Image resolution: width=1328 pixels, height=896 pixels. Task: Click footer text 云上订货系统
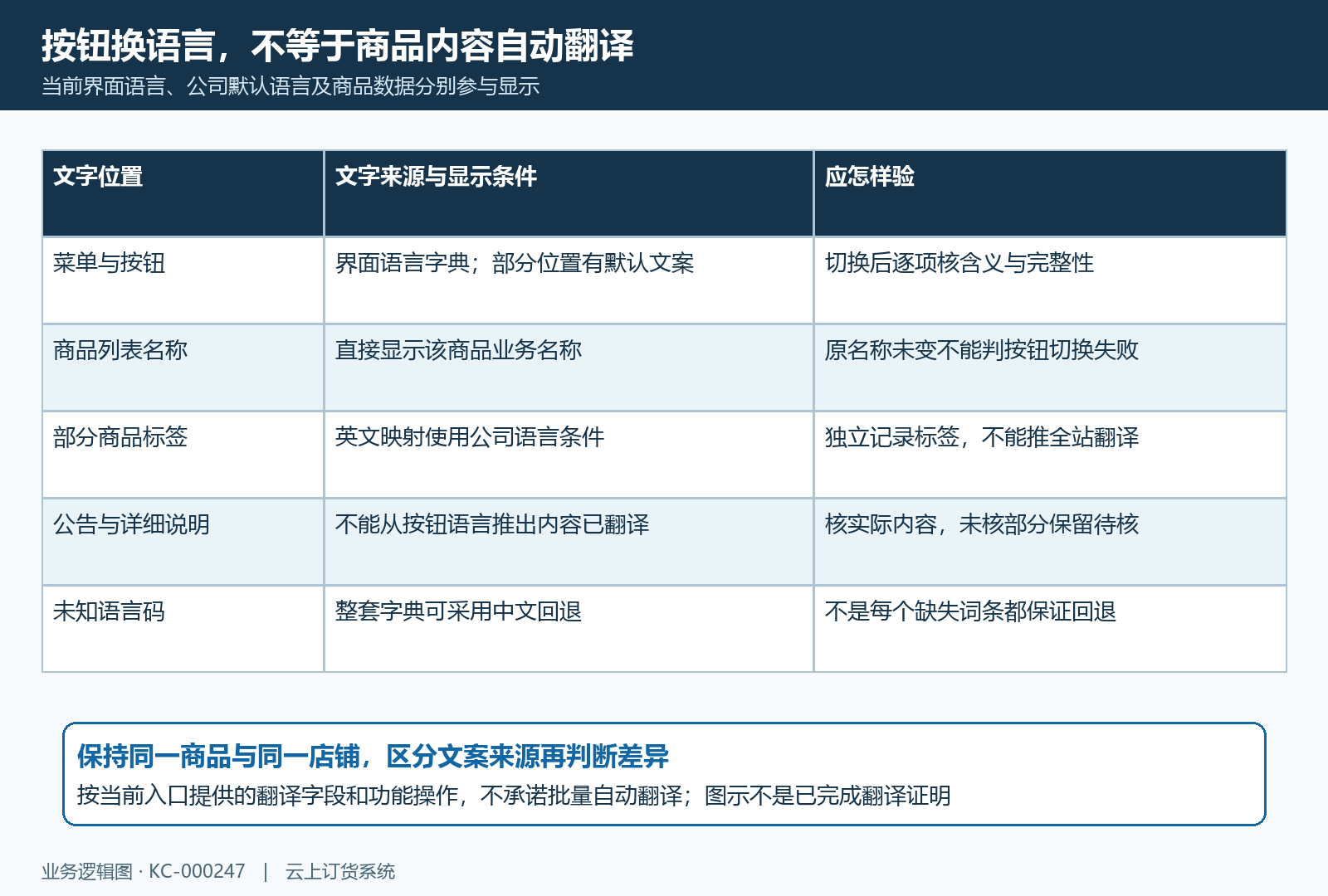(340, 871)
